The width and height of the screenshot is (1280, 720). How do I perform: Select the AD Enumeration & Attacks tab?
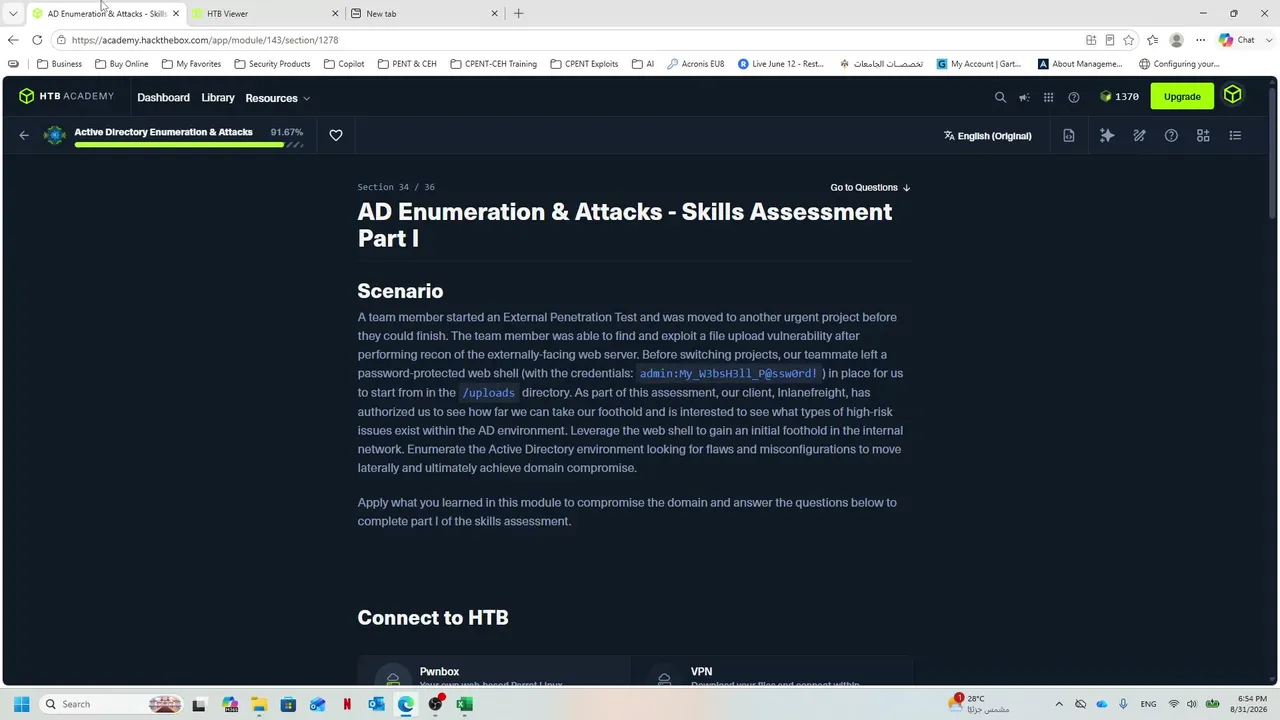point(106,14)
